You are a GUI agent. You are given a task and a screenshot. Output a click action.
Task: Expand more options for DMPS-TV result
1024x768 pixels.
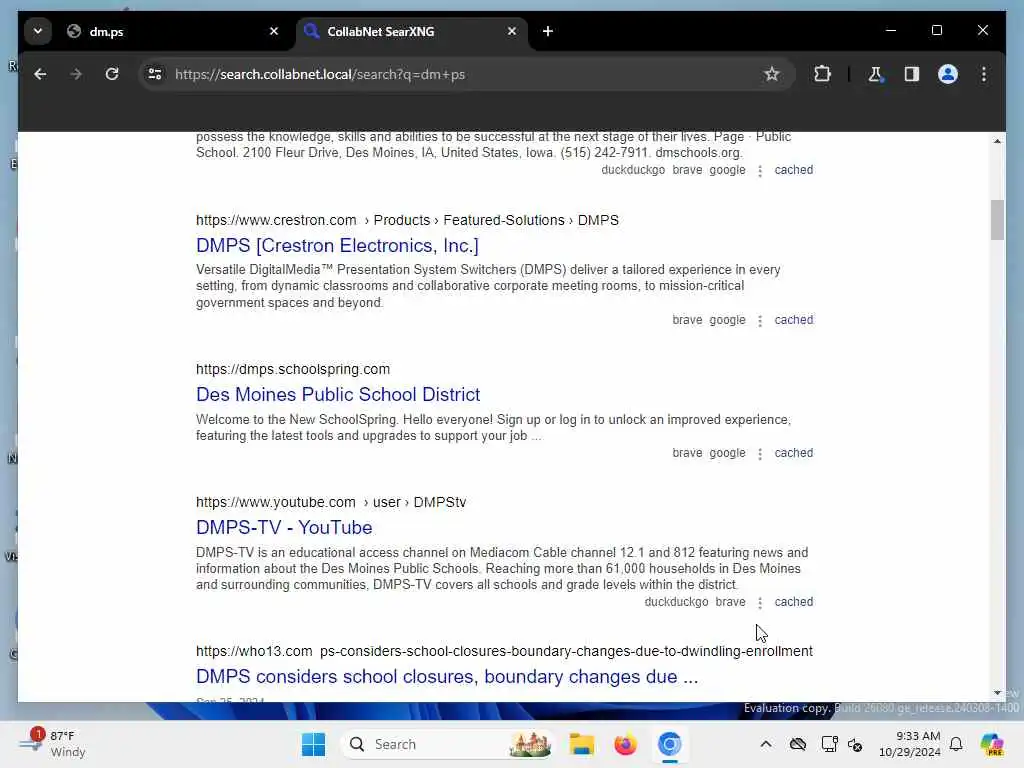760,603
